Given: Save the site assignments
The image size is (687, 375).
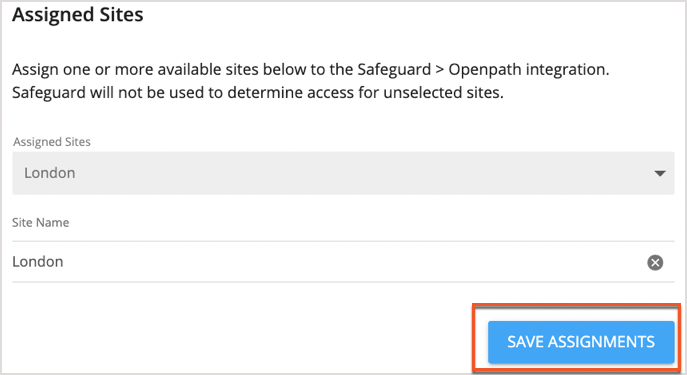Looking at the screenshot, I should tap(581, 342).
